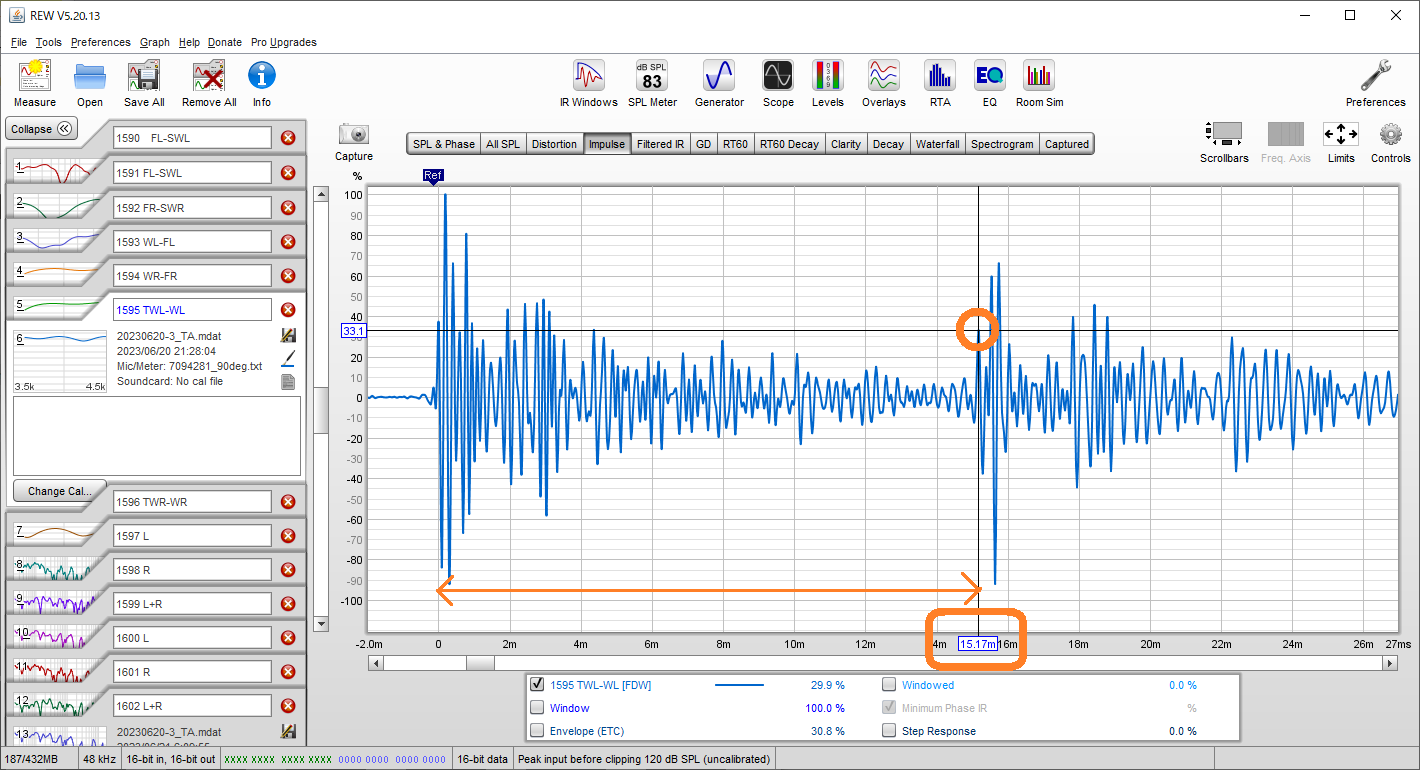This screenshot has width=1420, height=770.
Task: Click the Ref marker on the graph
Action: coord(433,176)
